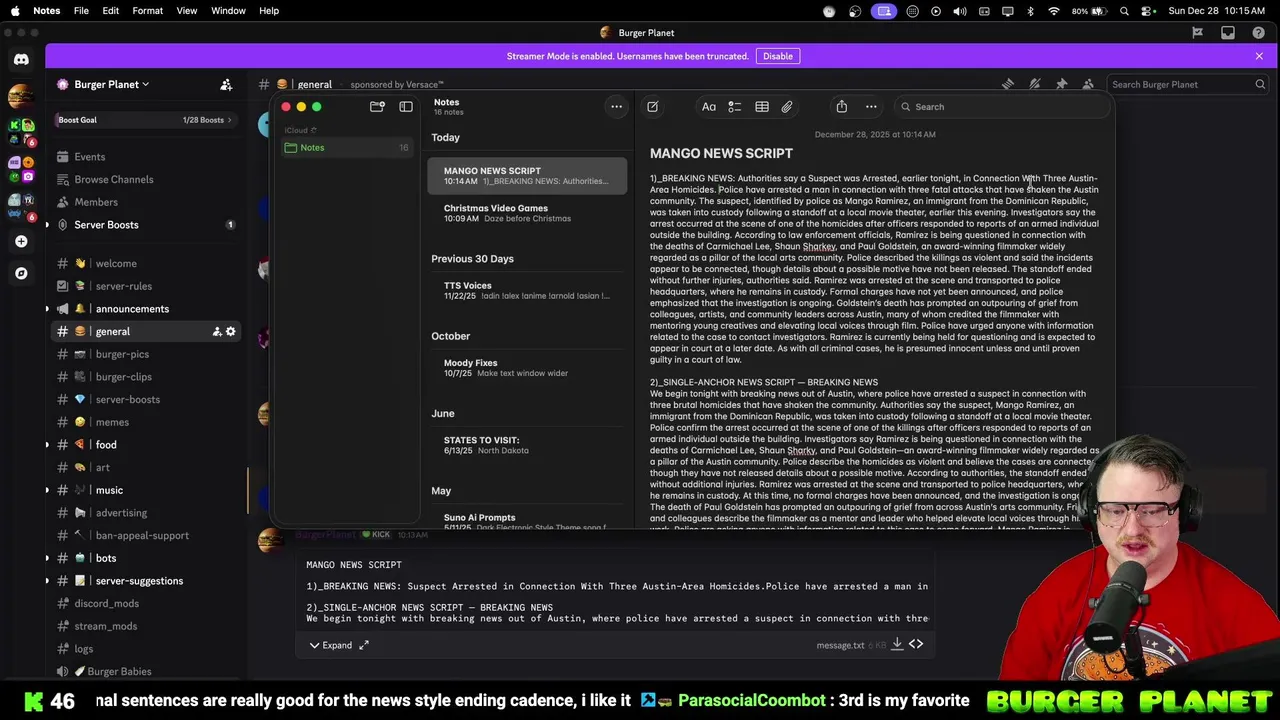The height and width of the screenshot is (720, 1280).
Task: Select the Burger Planet server icon
Action: 21,97
